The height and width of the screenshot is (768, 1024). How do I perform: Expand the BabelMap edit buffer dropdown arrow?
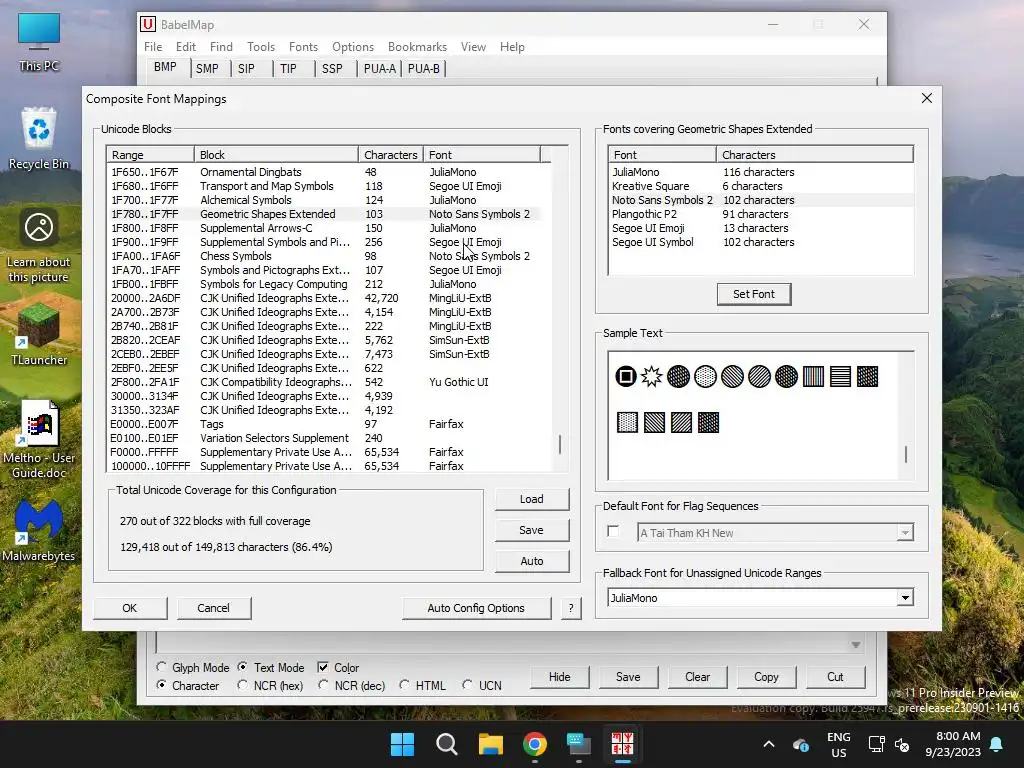tap(856, 645)
